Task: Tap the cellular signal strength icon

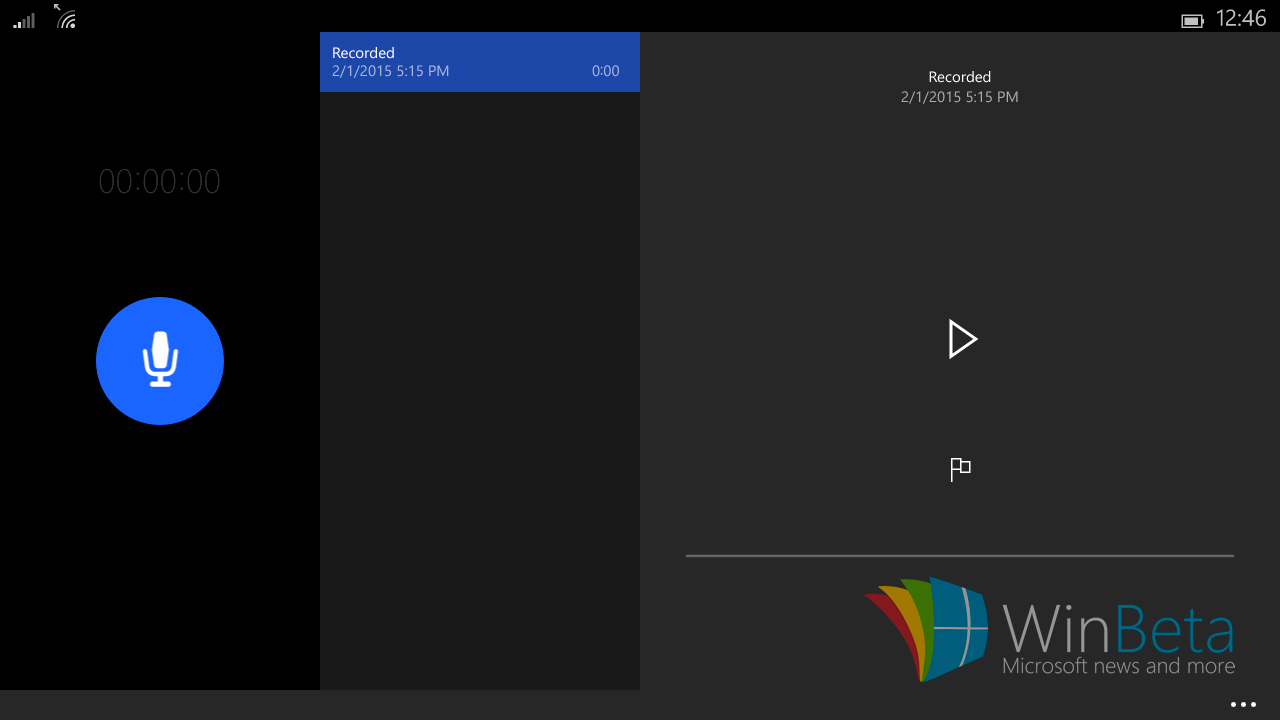Action: tap(25, 20)
